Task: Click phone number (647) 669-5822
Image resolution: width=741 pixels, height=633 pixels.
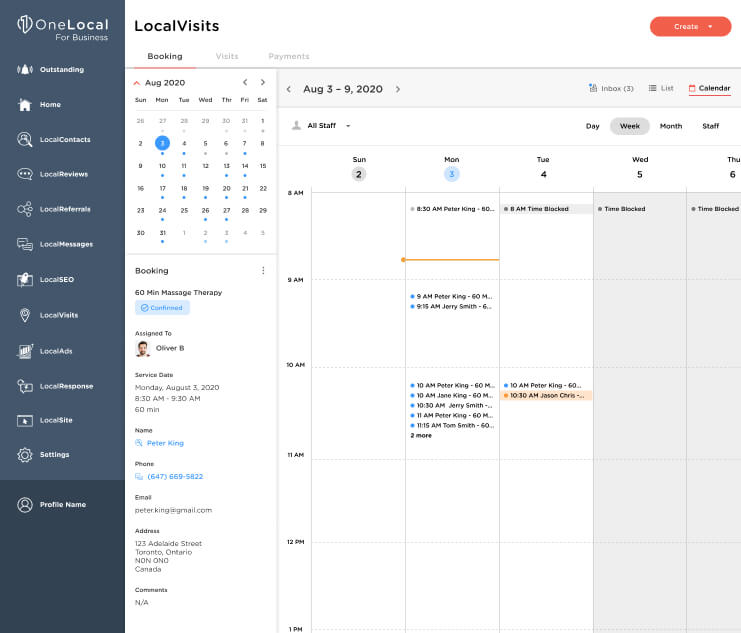Action: coord(175,477)
